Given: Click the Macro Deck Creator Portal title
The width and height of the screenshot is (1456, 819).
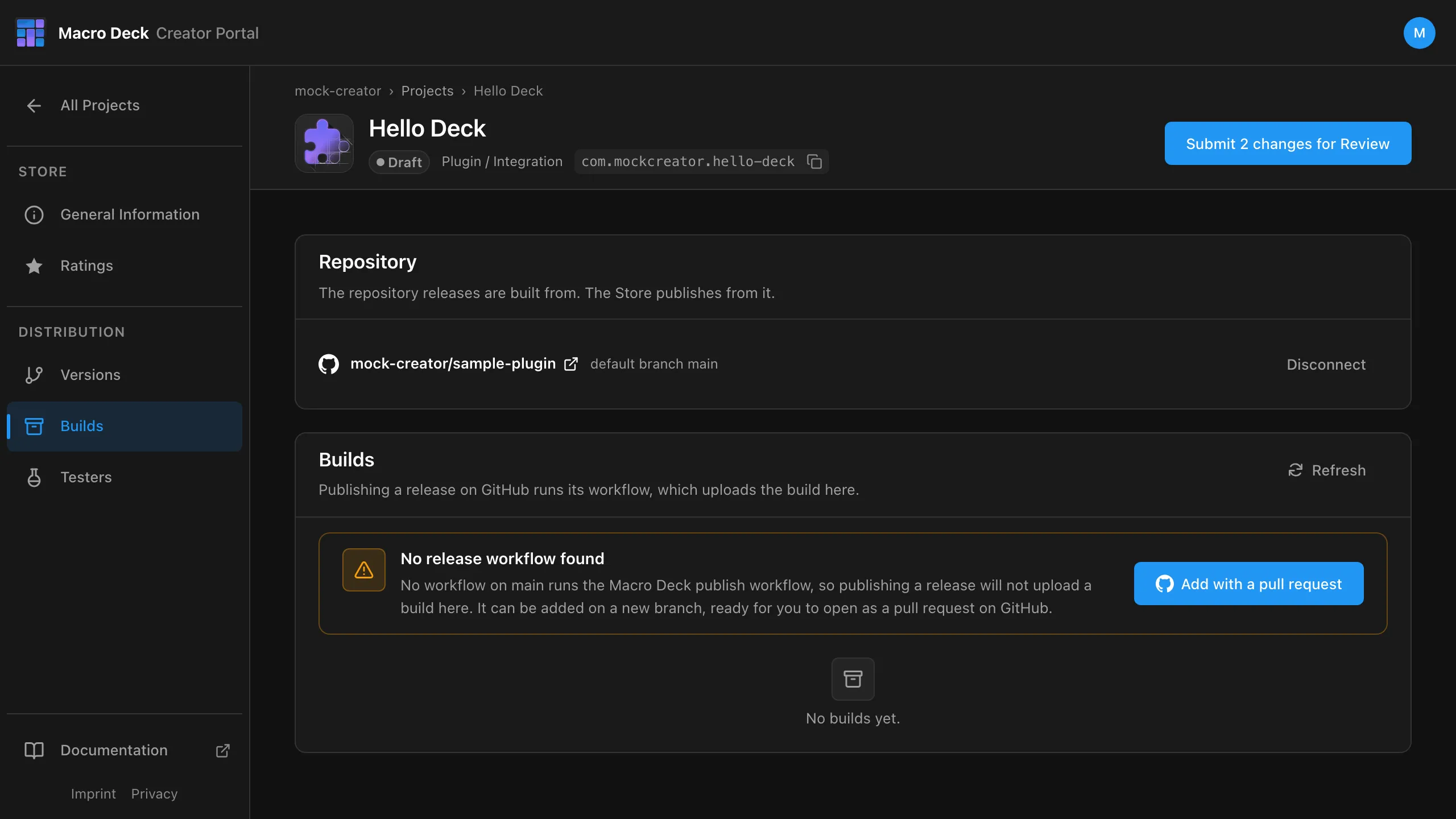Looking at the screenshot, I should [158, 33].
